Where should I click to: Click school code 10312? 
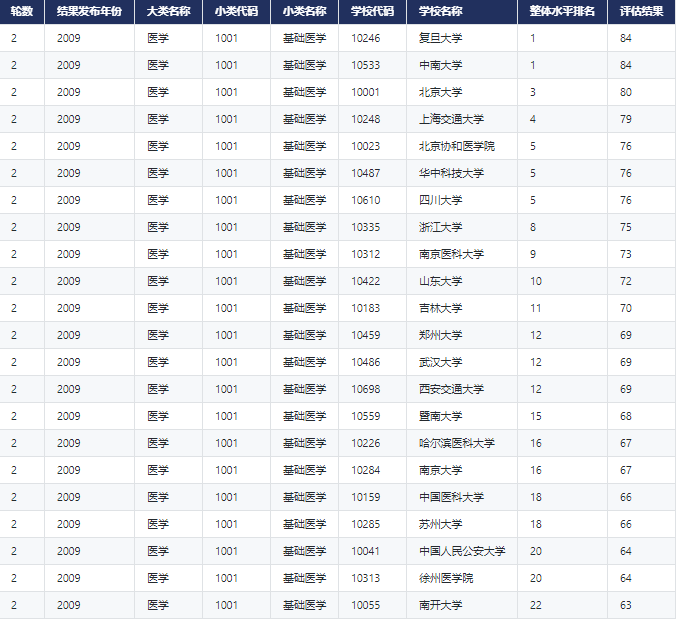click(x=366, y=254)
